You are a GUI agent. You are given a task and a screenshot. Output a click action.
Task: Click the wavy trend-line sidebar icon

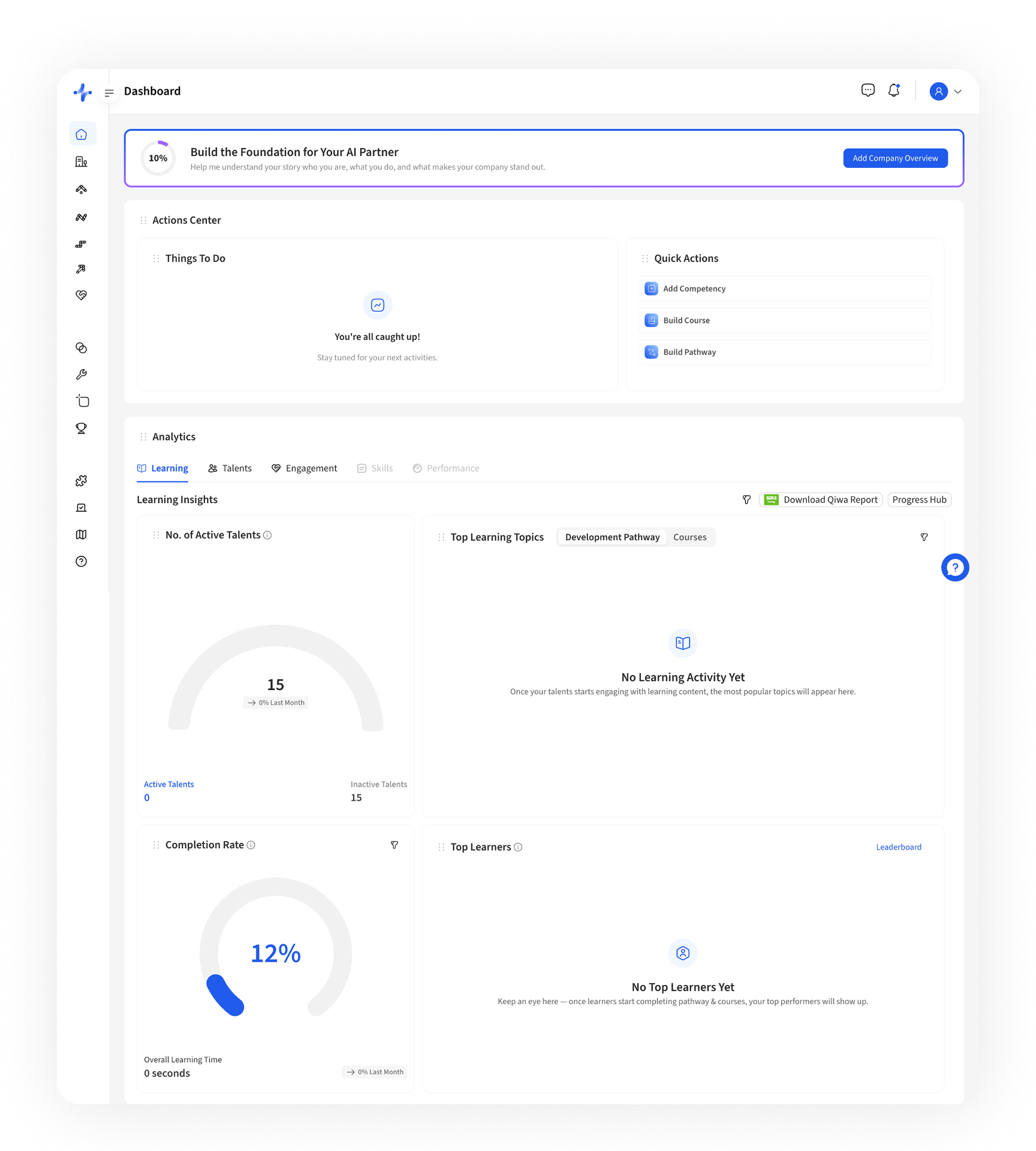pos(82,217)
